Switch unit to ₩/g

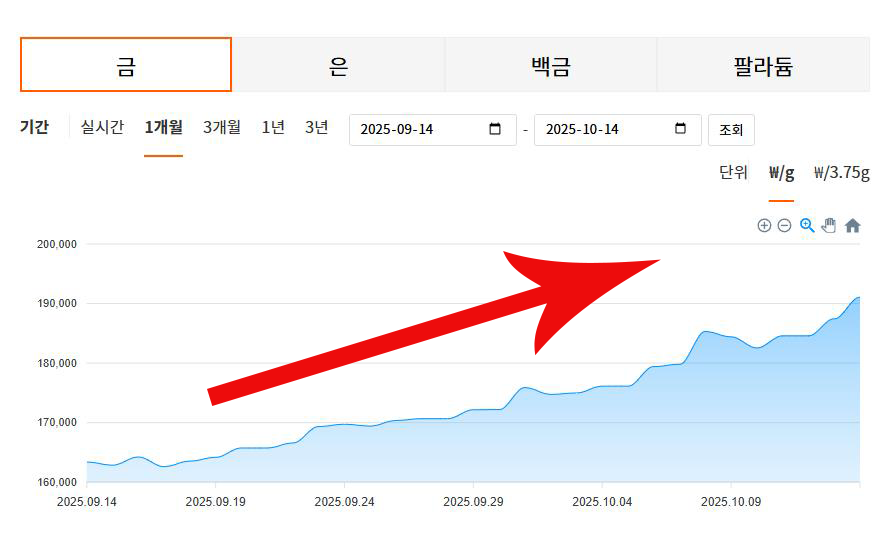coord(781,172)
